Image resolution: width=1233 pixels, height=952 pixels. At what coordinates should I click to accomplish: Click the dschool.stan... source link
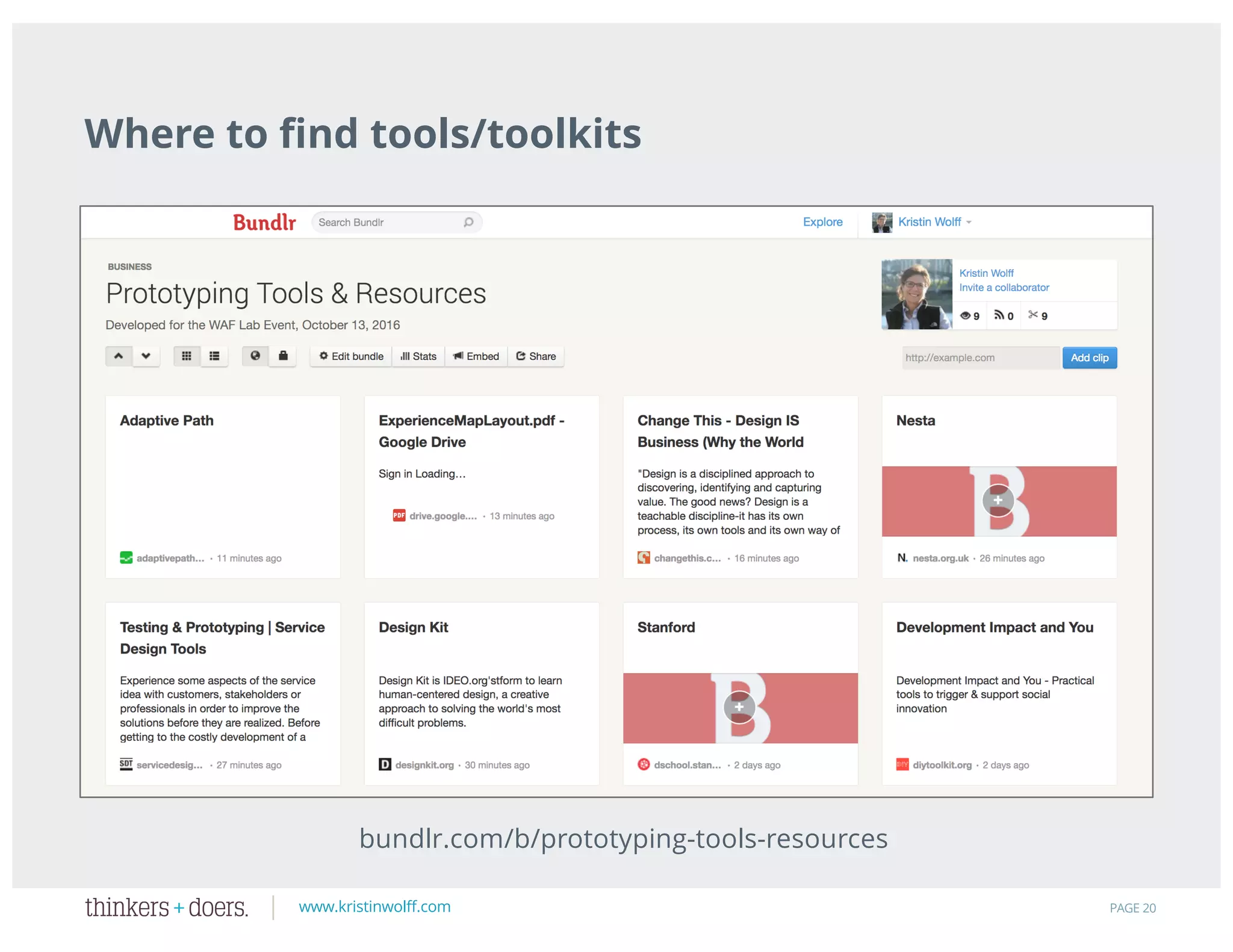[x=688, y=765]
